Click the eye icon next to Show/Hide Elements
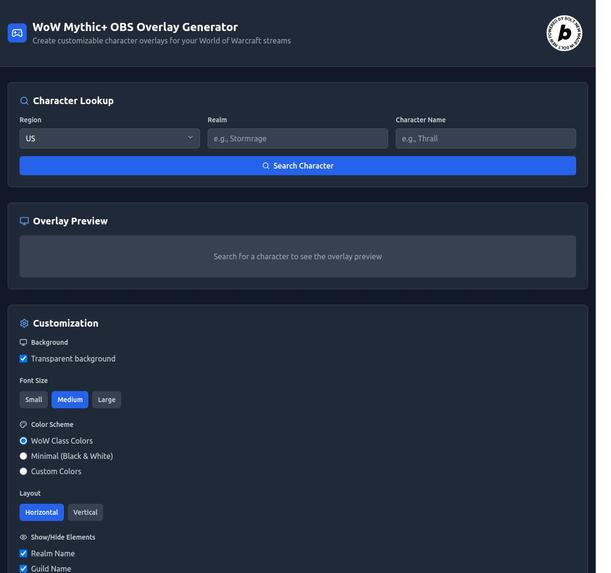 23,537
